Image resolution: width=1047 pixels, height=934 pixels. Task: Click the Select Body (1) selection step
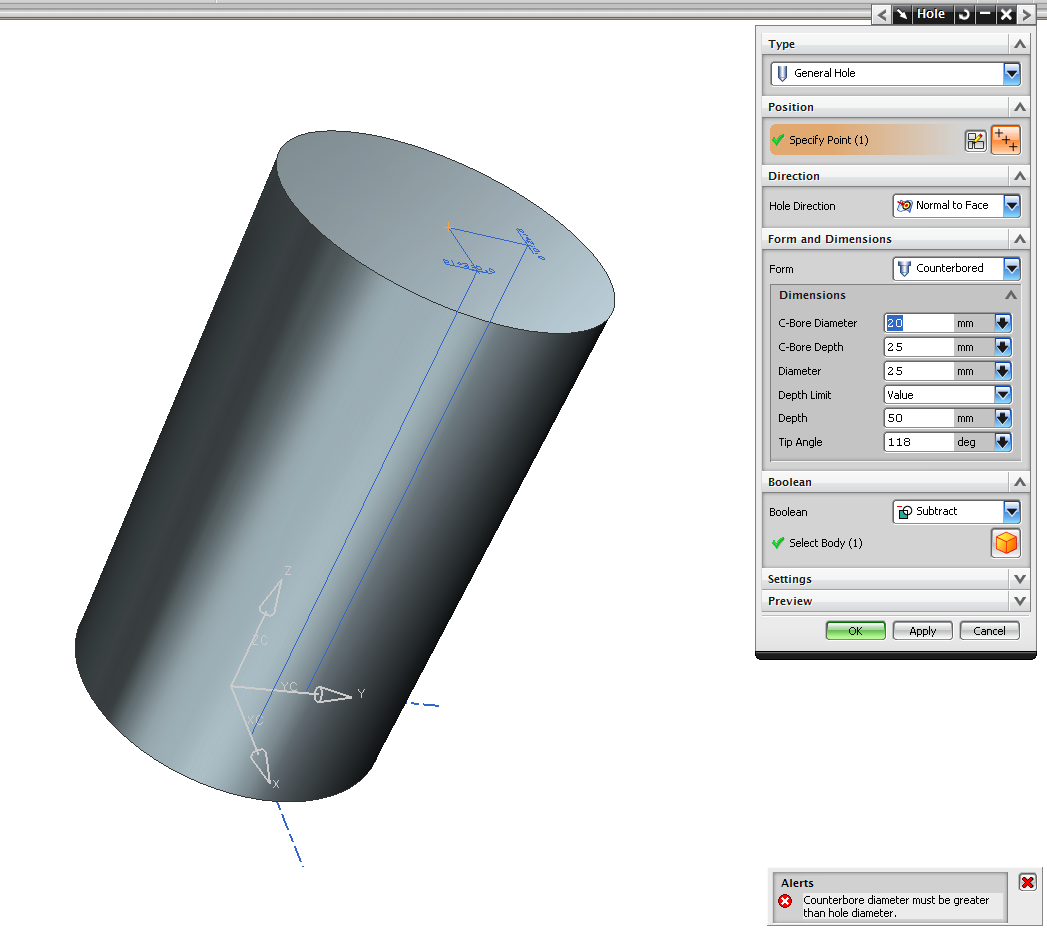pos(826,543)
